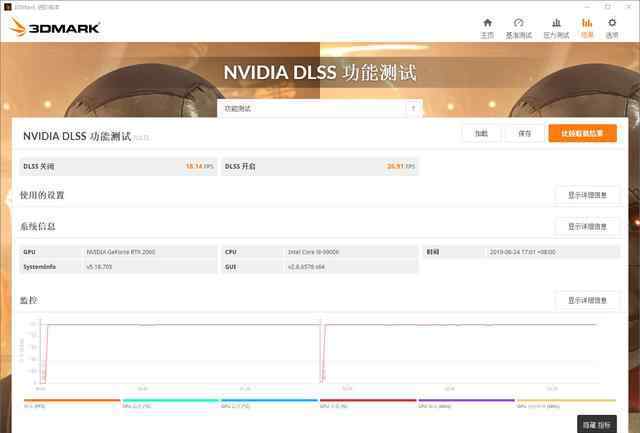This screenshot has height=433, width=640.
Task: Click the first spike in the monitoring graph
Action: 44,353
